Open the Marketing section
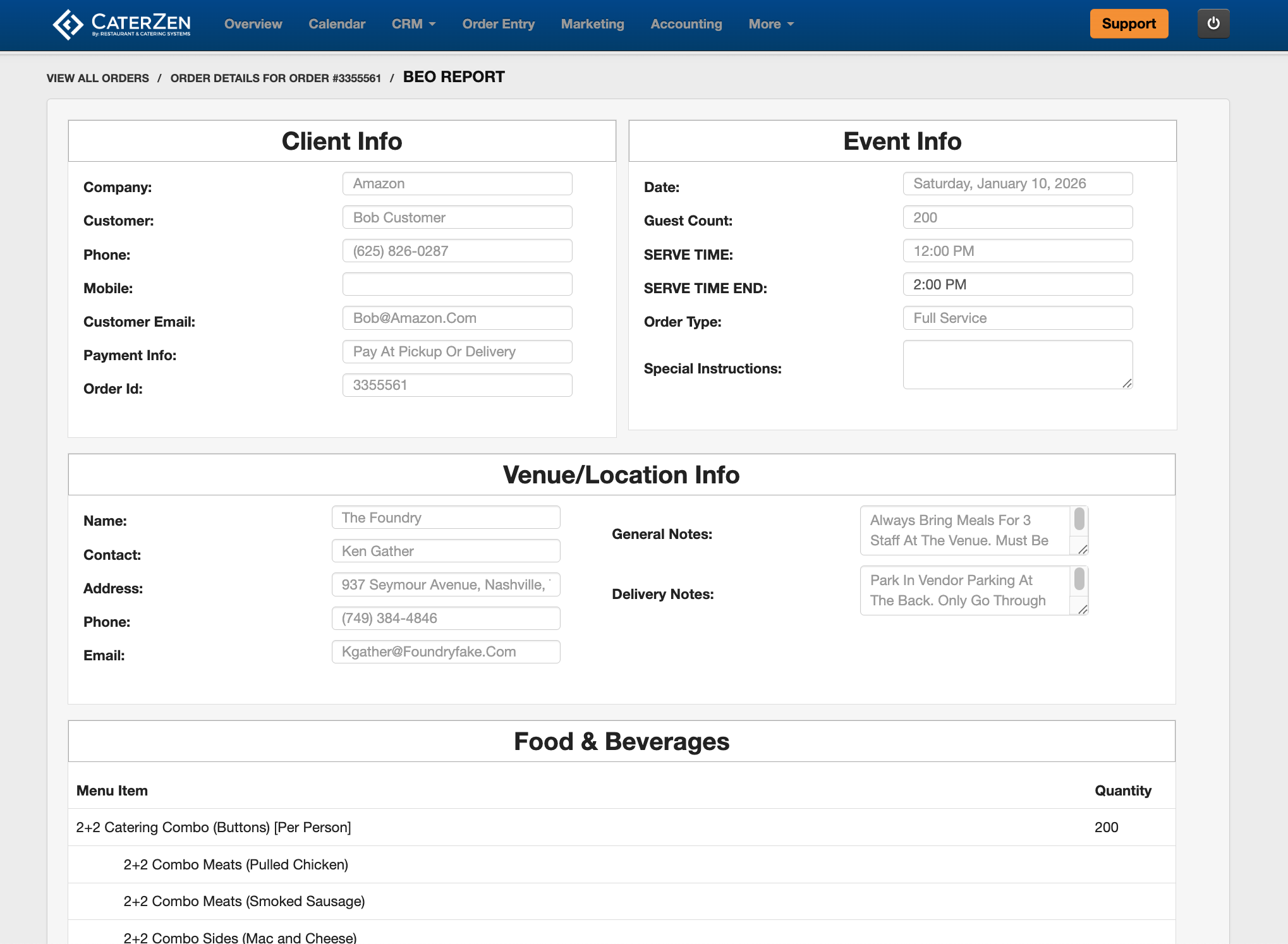Viewport: 1288px width, 944px height. point(592,24)
